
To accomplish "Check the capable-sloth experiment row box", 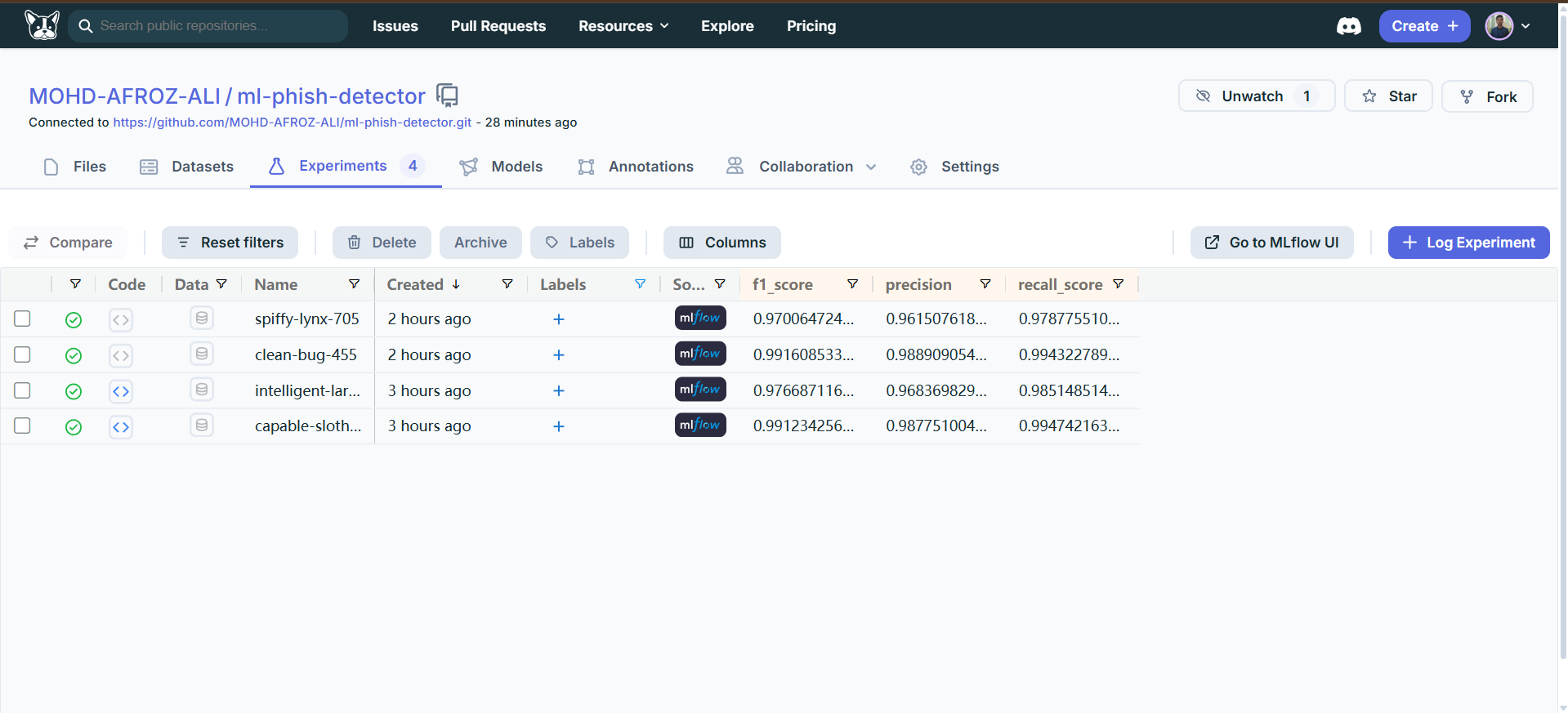I will (23, 426).
